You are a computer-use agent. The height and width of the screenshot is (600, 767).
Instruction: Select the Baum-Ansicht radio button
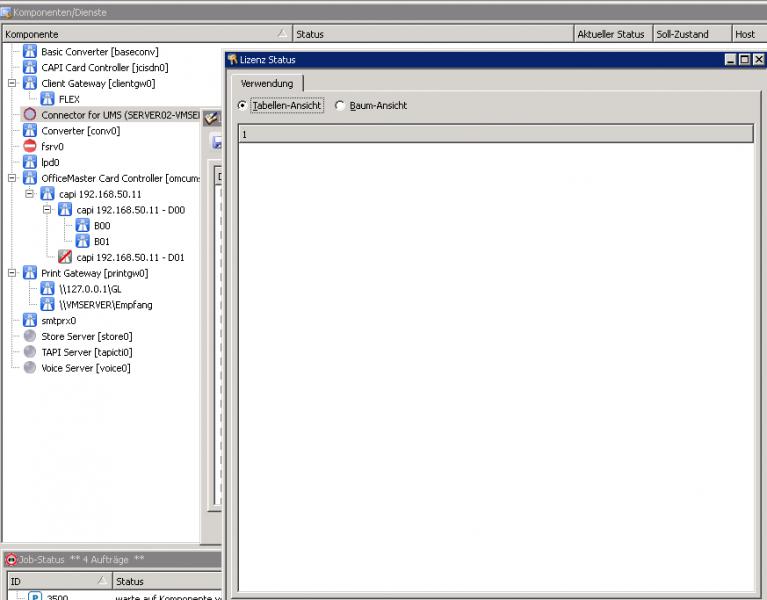coord(340,105)
